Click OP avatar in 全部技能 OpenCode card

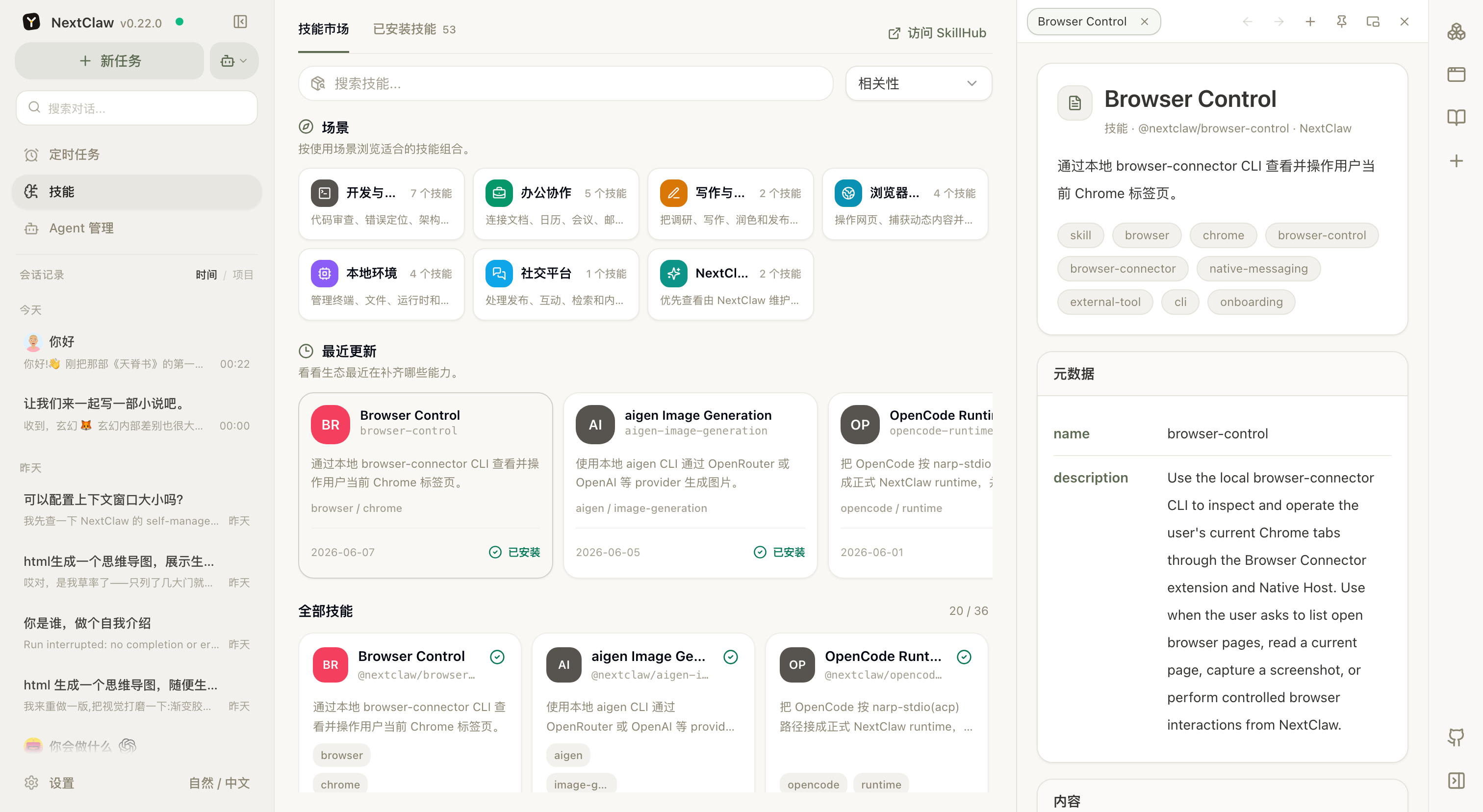click(x=797, y=665)
